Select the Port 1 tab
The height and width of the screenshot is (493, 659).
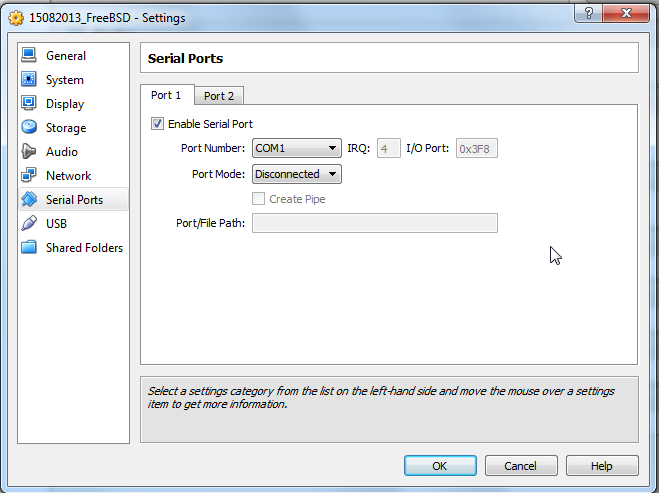(166, 95)
